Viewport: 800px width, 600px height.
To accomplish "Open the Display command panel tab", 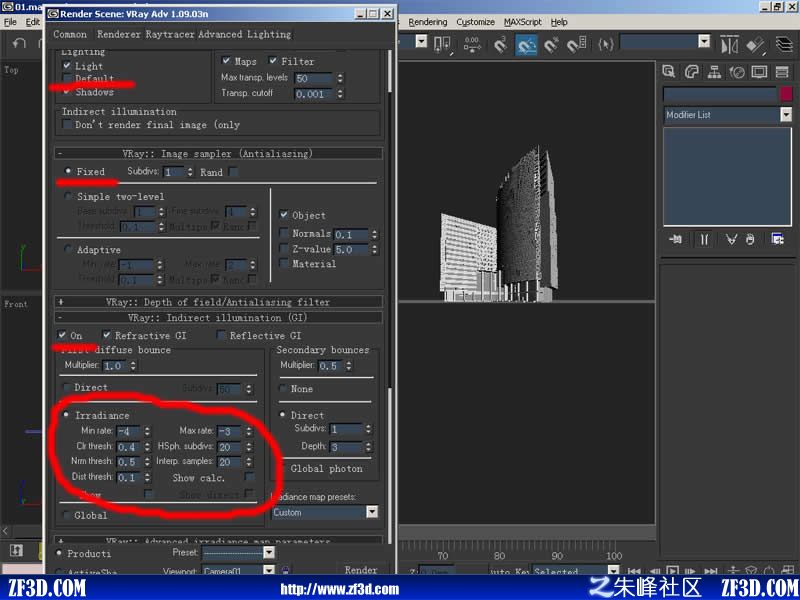I will (759, 71).
